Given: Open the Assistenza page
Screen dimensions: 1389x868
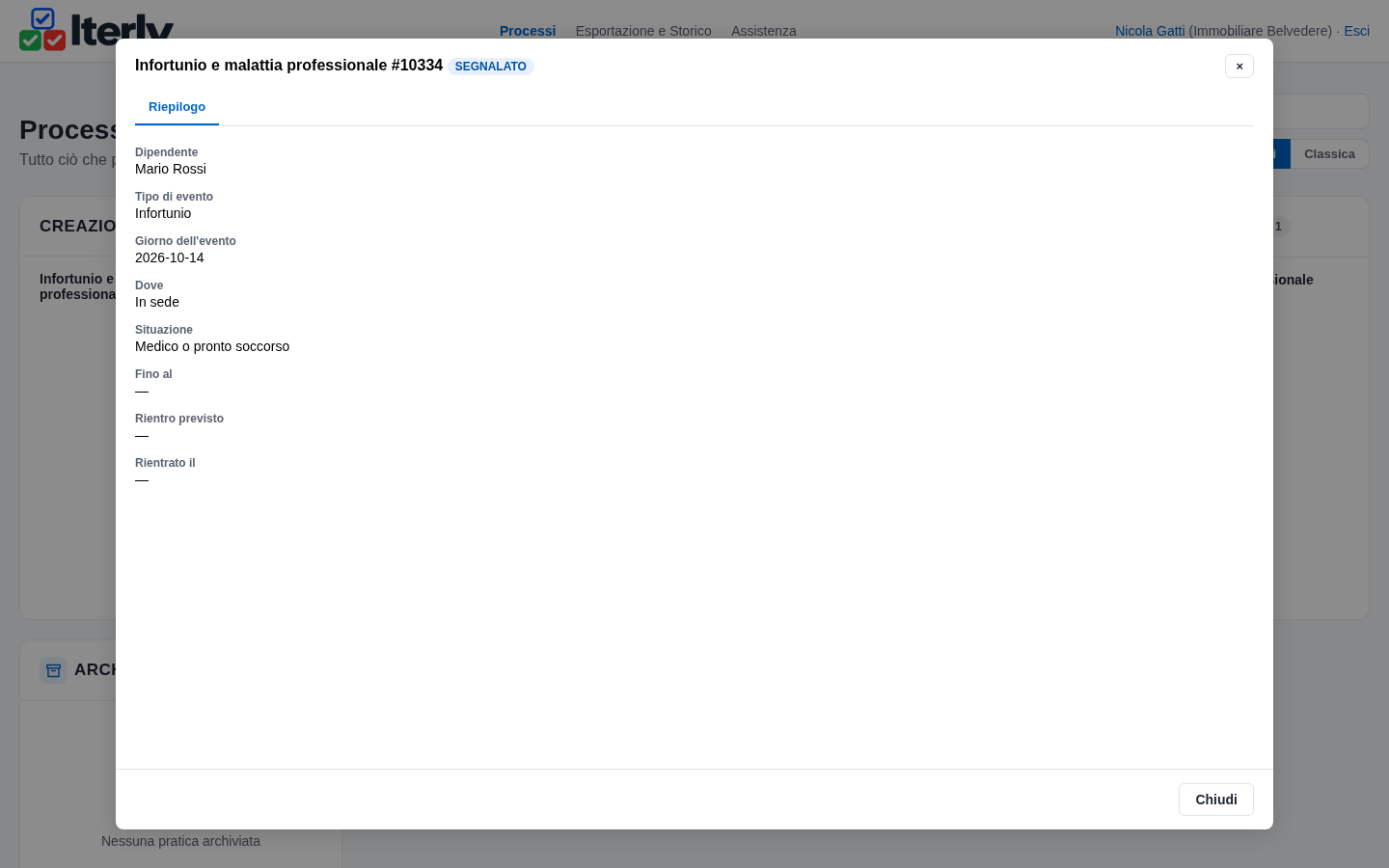Looking at the screenshot, I should tap(764, 31).
